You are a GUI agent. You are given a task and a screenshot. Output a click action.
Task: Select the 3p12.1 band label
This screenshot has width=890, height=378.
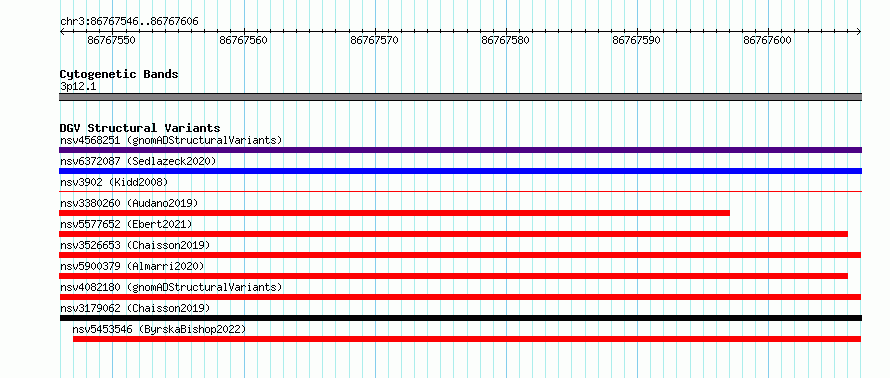[78, 87]
